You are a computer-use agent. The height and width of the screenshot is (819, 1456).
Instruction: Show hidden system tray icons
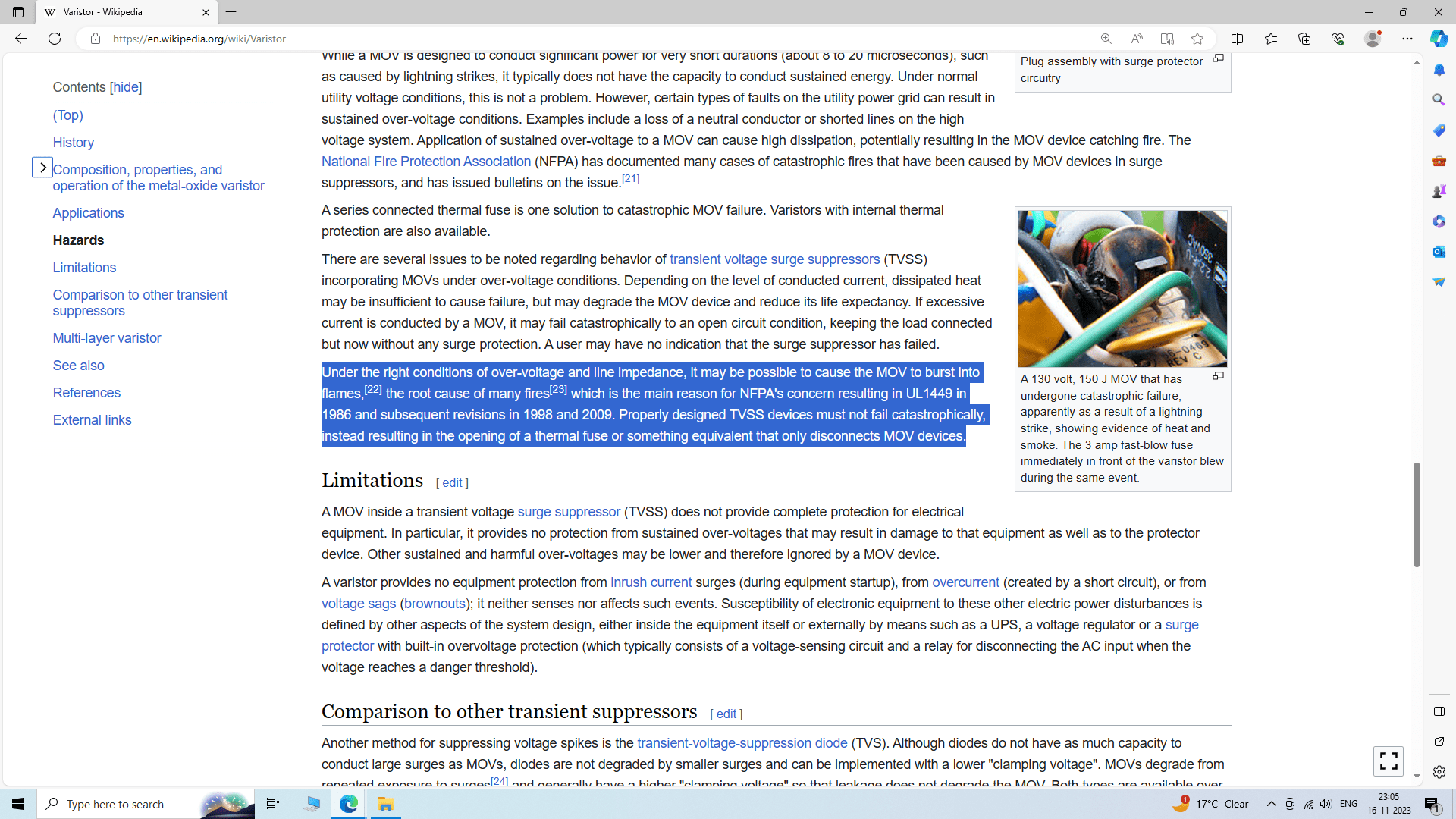pos(1272,804)
